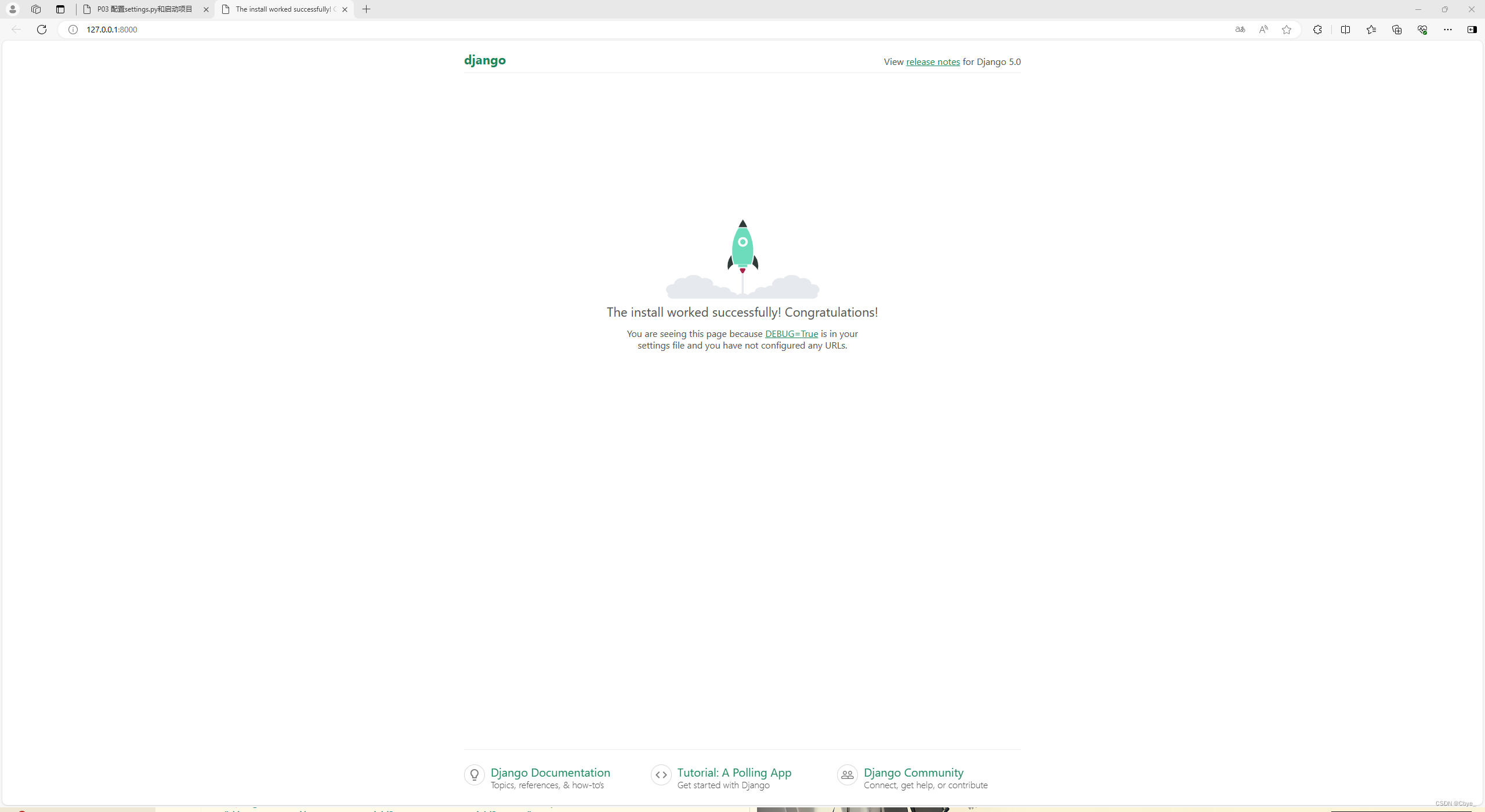This screenshot has width=1485, height=812.
Task: Click the release notes link
Action: 933,62
